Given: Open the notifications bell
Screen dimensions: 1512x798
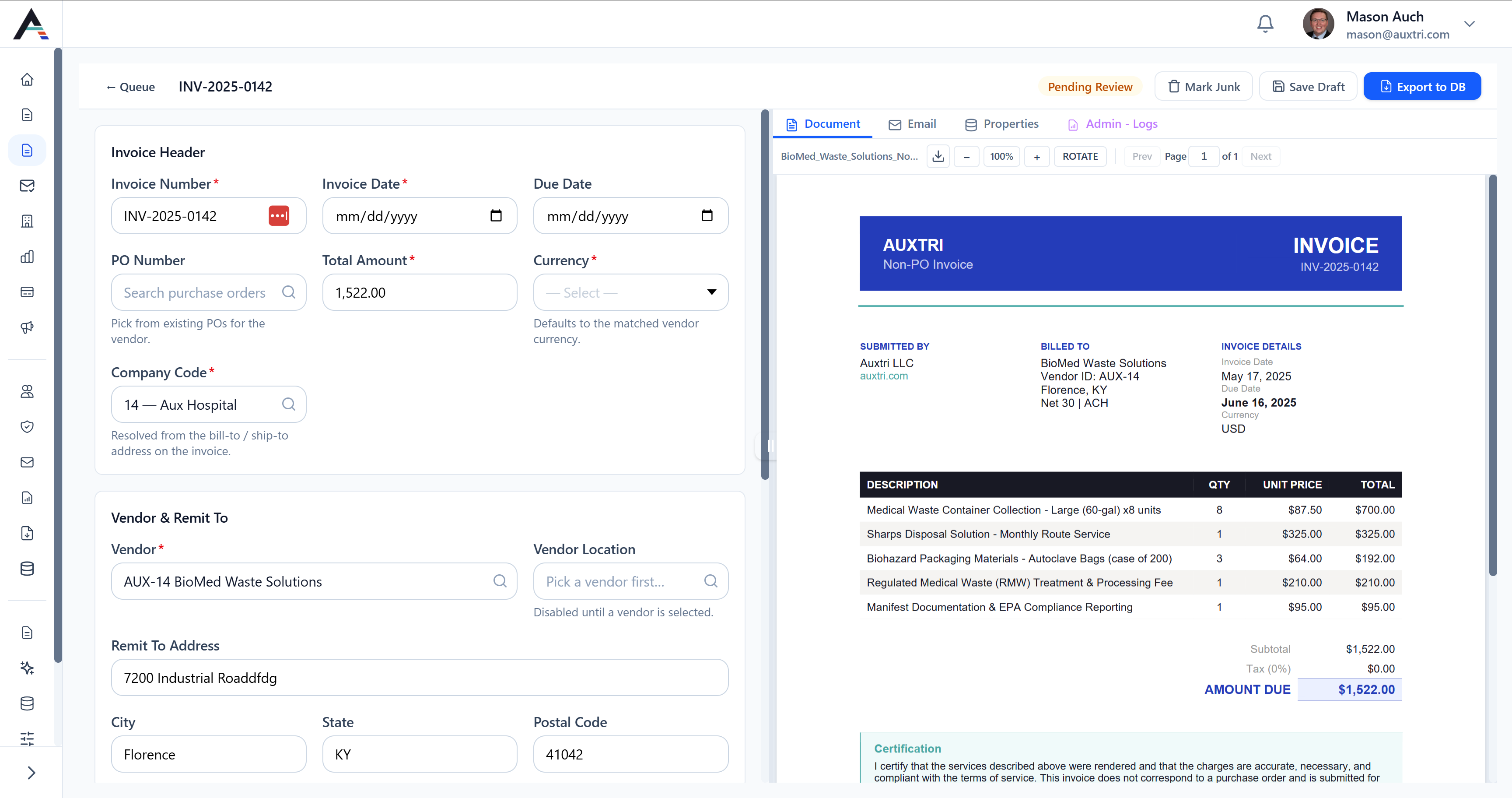Looking at the screenshot, I should click(x=1265, y=24).
